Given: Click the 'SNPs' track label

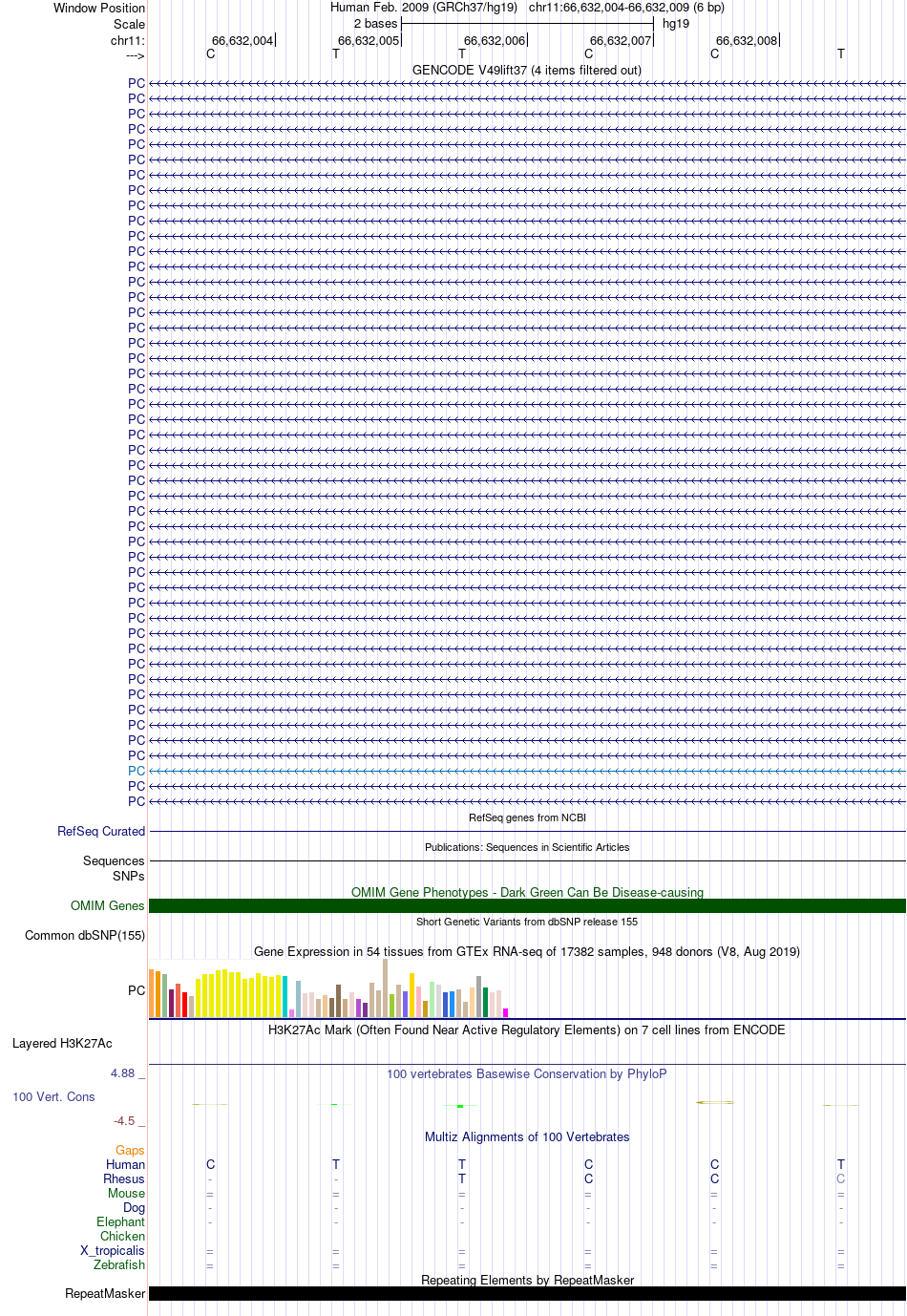Looking at the screenshot, I should 129,876.
